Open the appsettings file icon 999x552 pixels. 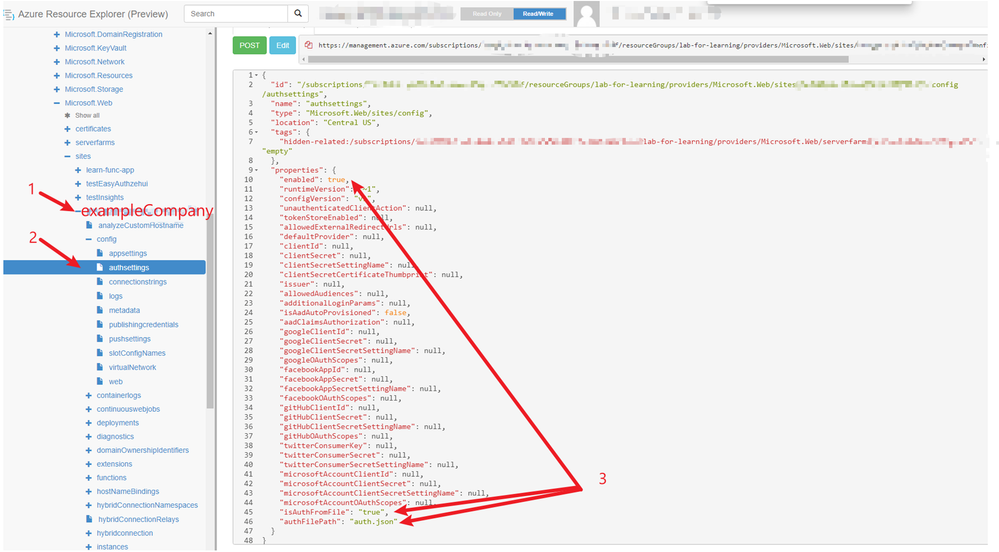click(x=100, y=253)
